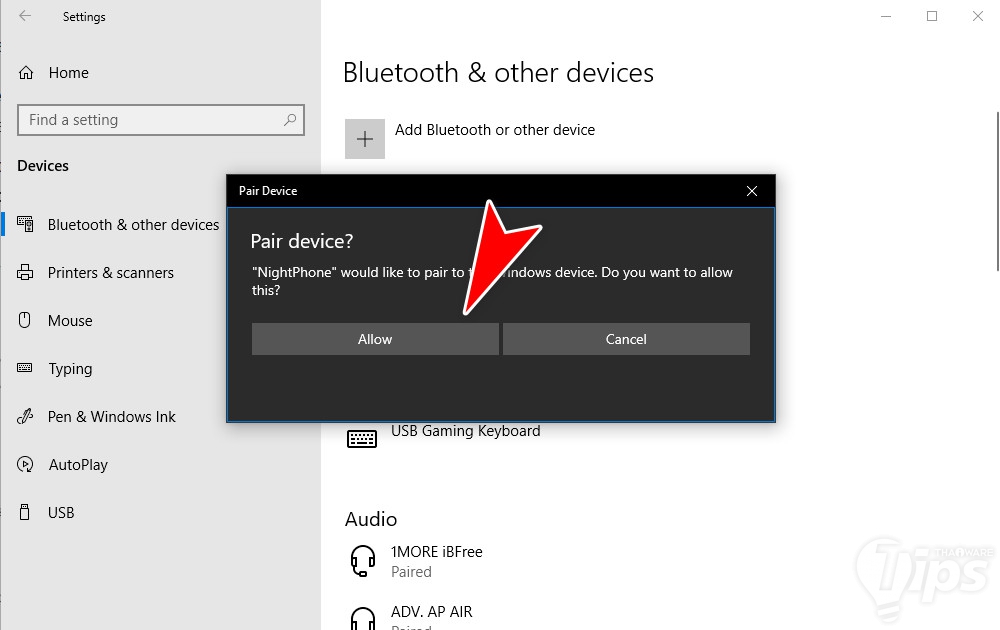The width and height of the screenshot is (1000, 630).
Task: Click the Printers & scanners icon
Action: (x=27, y=273)
